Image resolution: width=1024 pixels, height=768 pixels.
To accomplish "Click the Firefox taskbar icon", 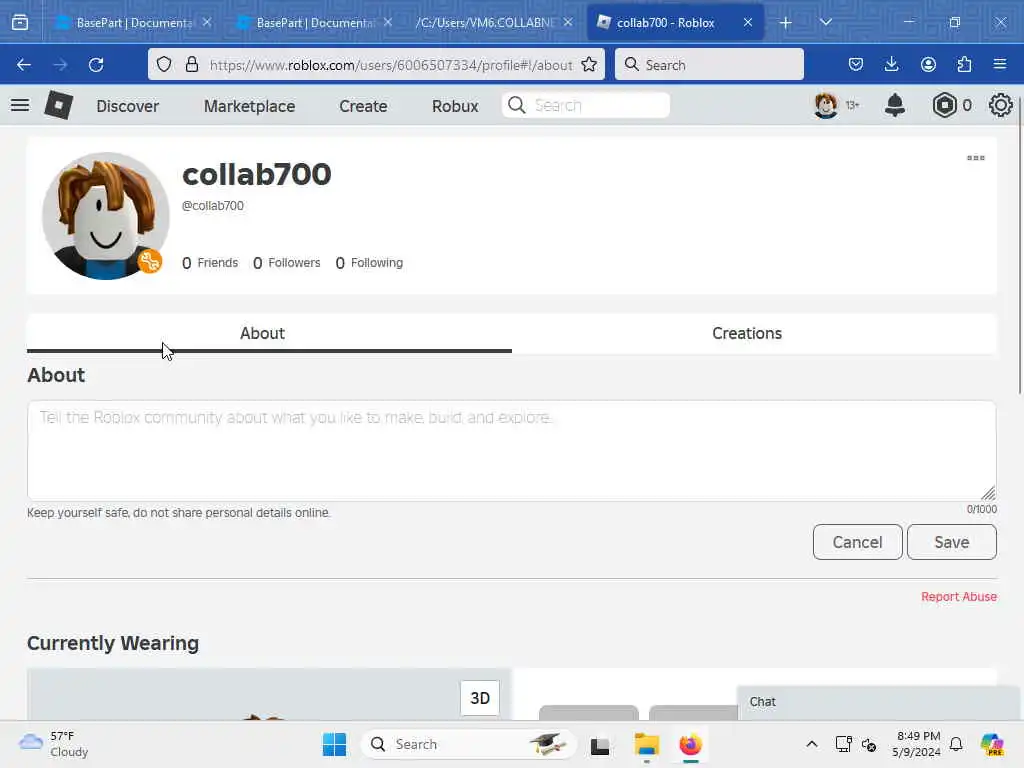I will [x=690, y=744].
